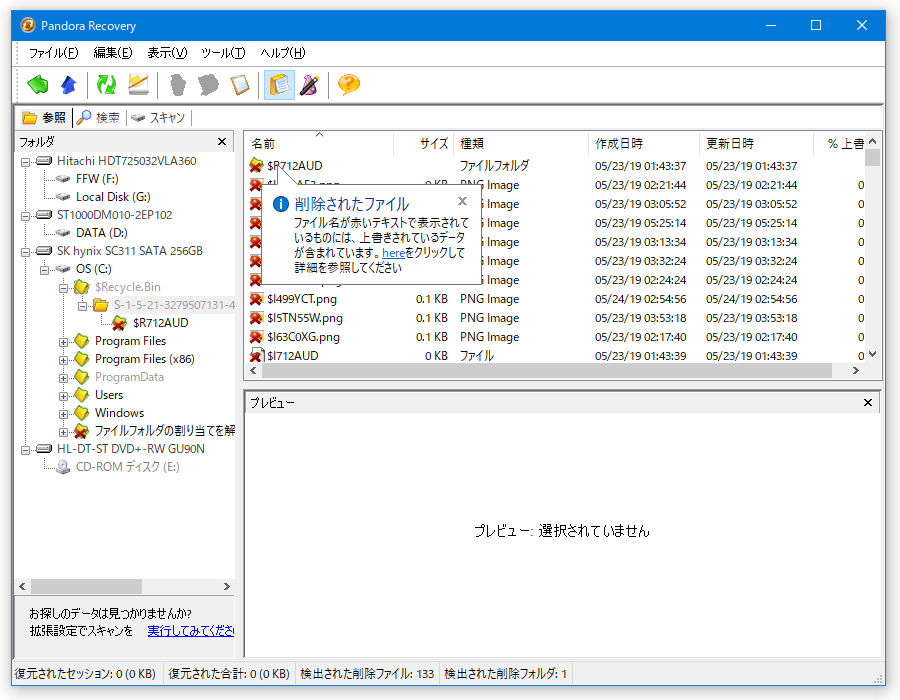Click the grayed-out trash bin Recover icon
Screen dimensions: 900x700
pos(178,85)
